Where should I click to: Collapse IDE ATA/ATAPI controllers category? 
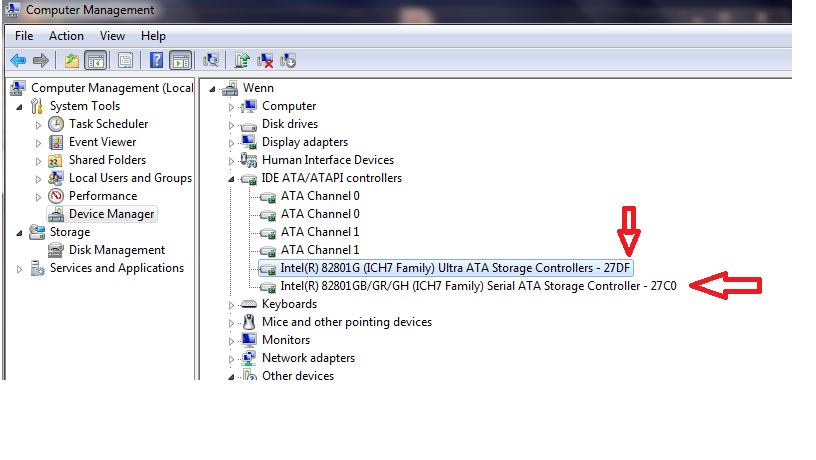232,179
